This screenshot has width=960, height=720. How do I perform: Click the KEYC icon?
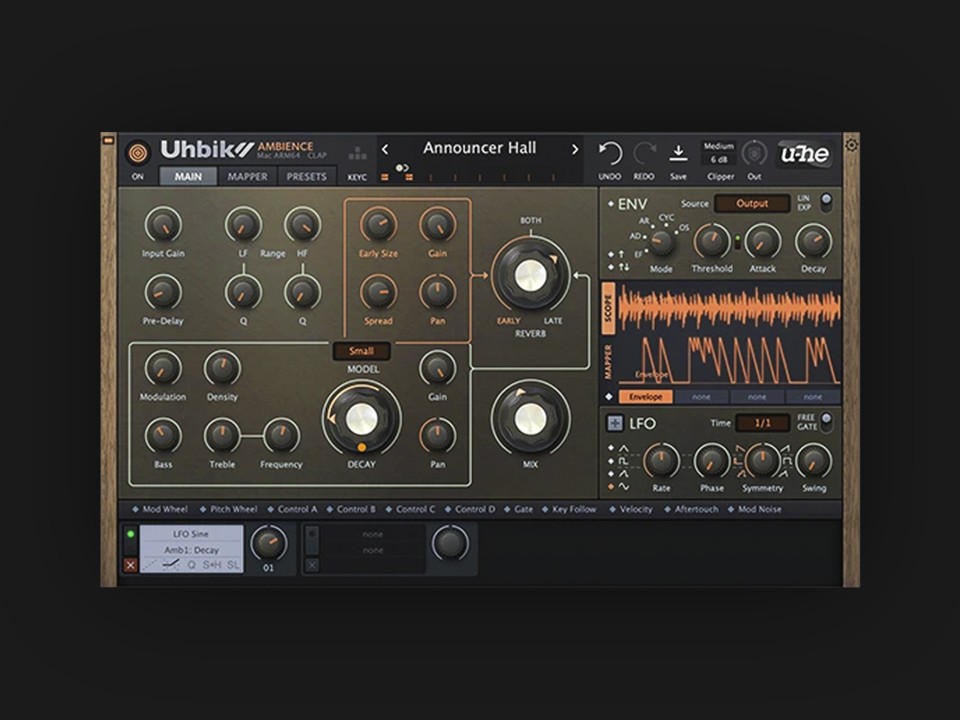tap(357, 153)
